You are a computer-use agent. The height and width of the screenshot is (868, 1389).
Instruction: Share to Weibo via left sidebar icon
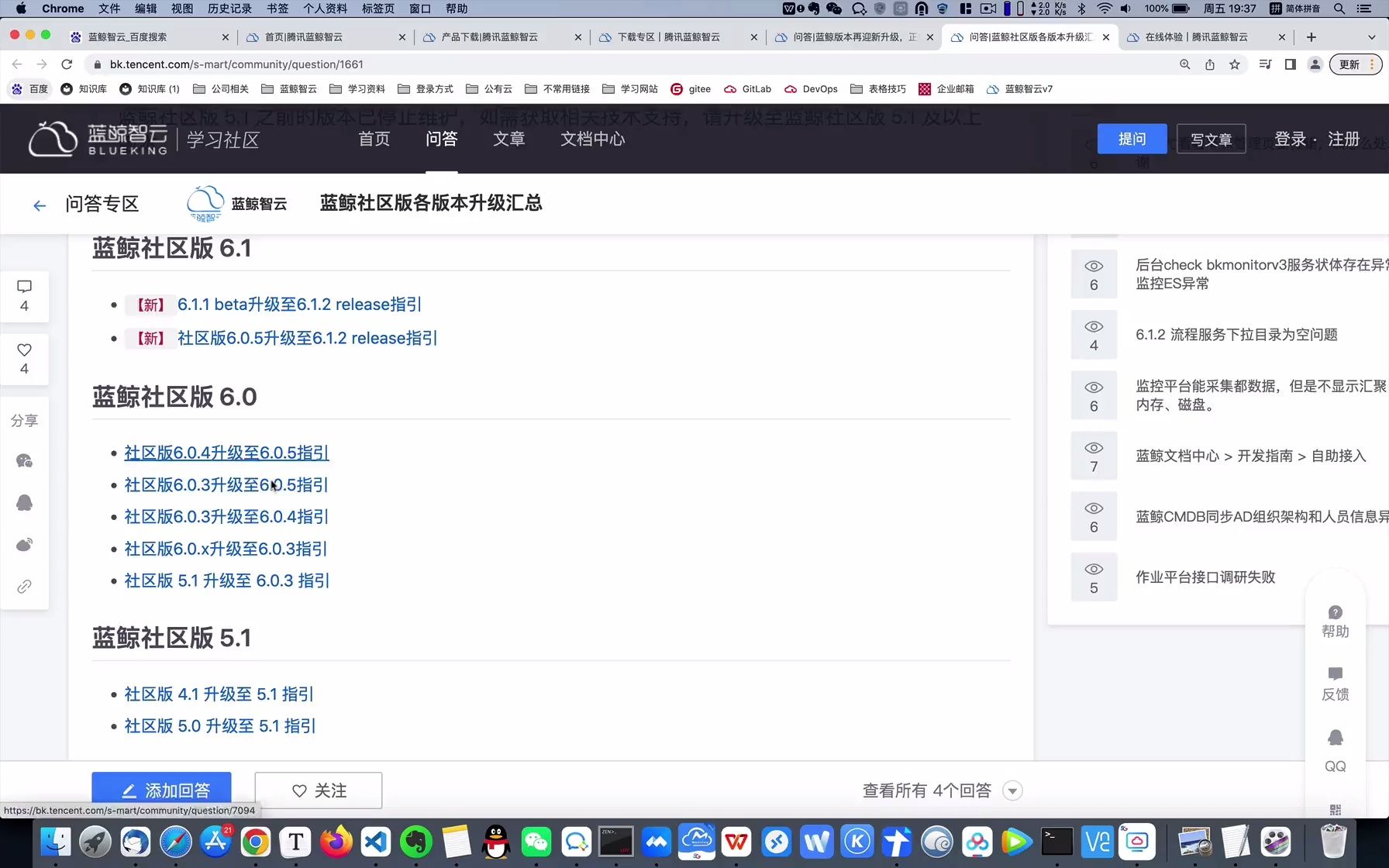coord(24,545)
